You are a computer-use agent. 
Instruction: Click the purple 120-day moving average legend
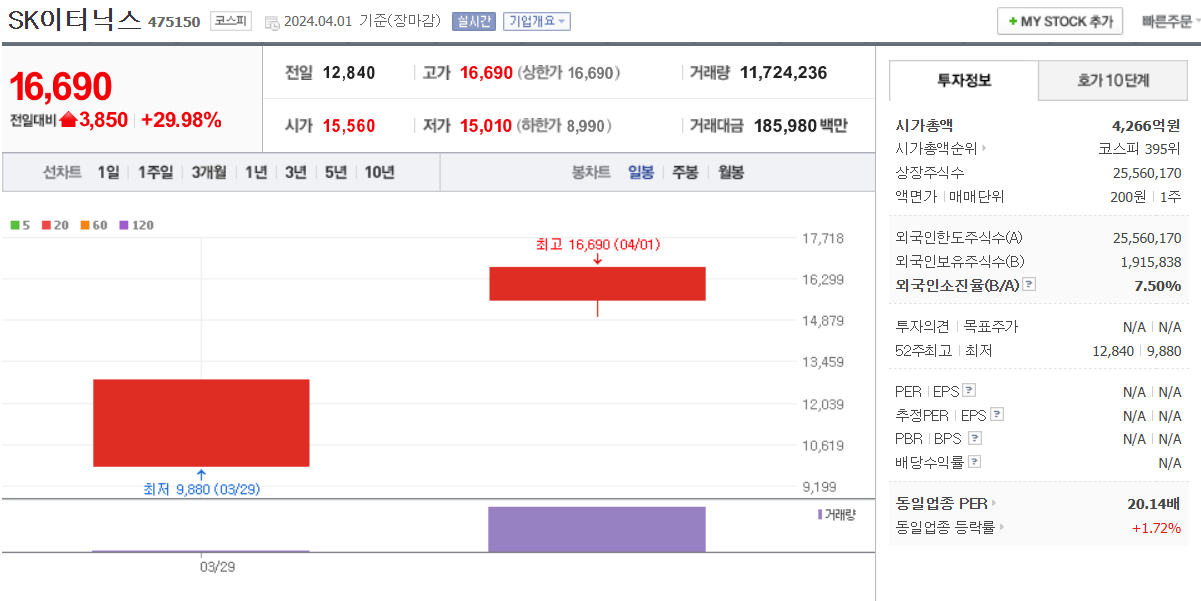(x=137, y=225)
